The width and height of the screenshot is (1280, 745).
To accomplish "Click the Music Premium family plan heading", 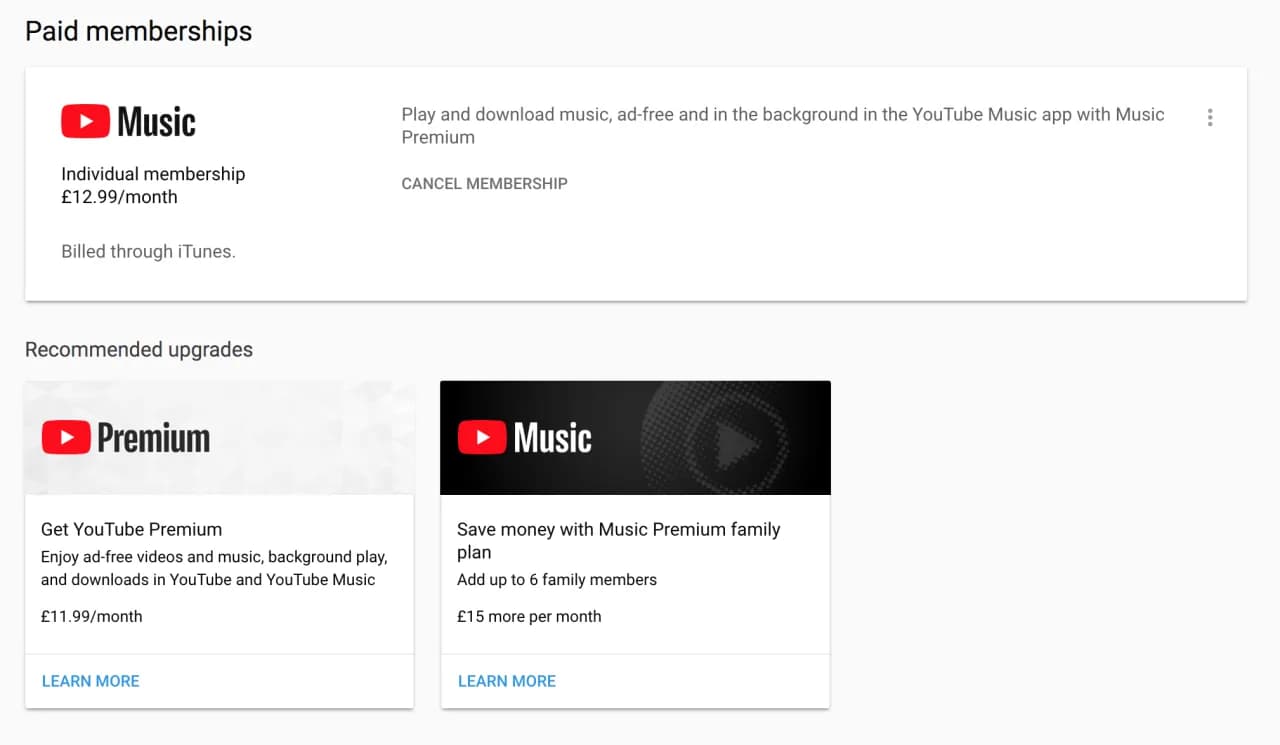I will coord(618,540).
